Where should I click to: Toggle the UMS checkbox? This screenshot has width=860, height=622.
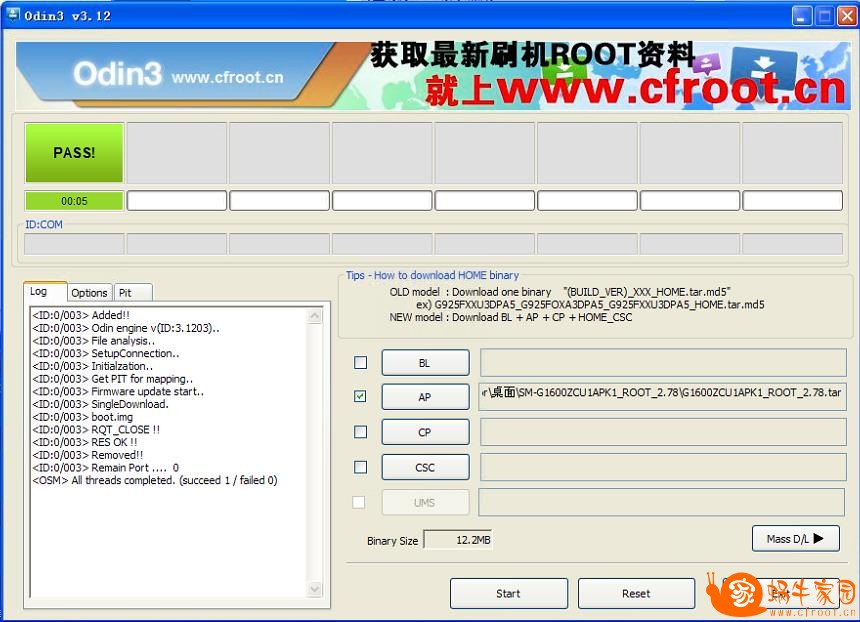click(x=359, y=502)
